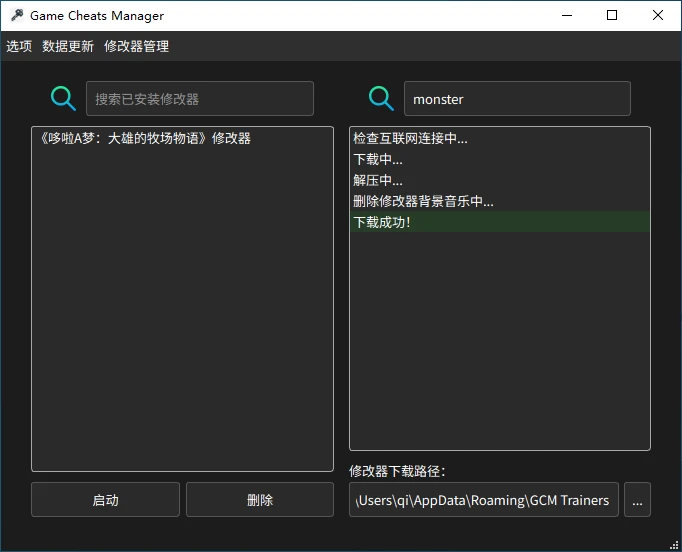The height and width of the screenshot is (552, 682).
Task: Close the Game Cheats Manager window
Action: click(657, 16)
